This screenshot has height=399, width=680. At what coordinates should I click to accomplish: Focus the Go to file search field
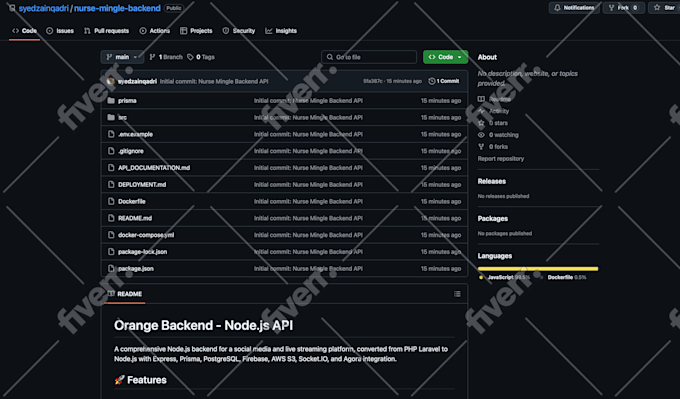(x=369, y=57)
